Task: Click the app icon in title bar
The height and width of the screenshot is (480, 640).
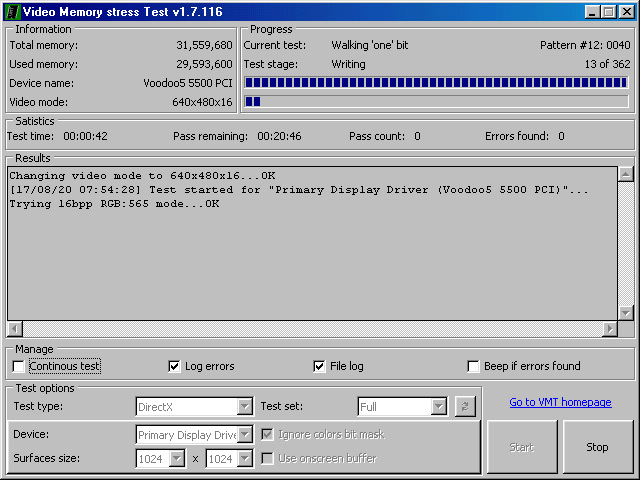Action: pos(12,11)
